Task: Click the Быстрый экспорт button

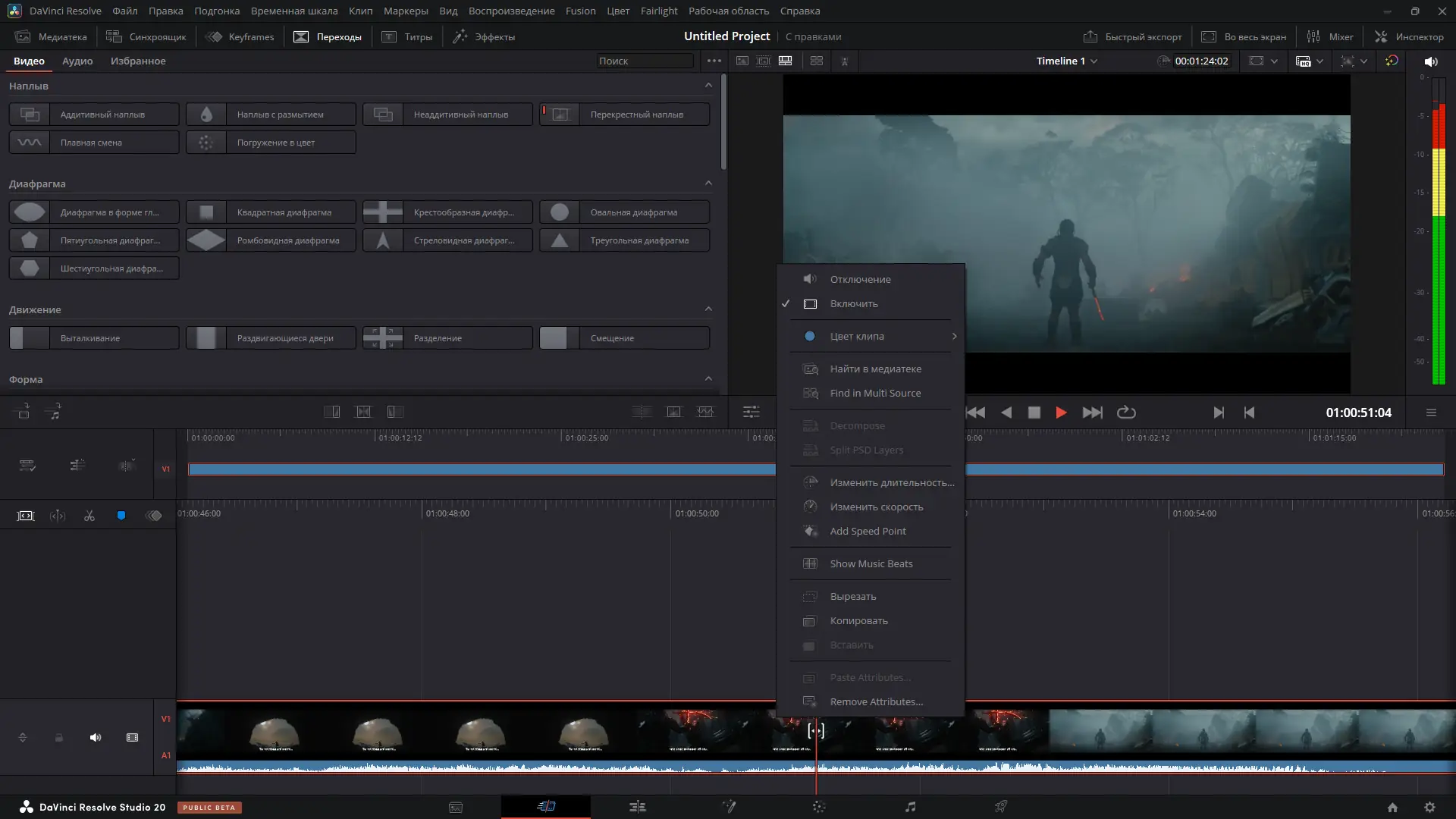Action: tap(1133, 36)
